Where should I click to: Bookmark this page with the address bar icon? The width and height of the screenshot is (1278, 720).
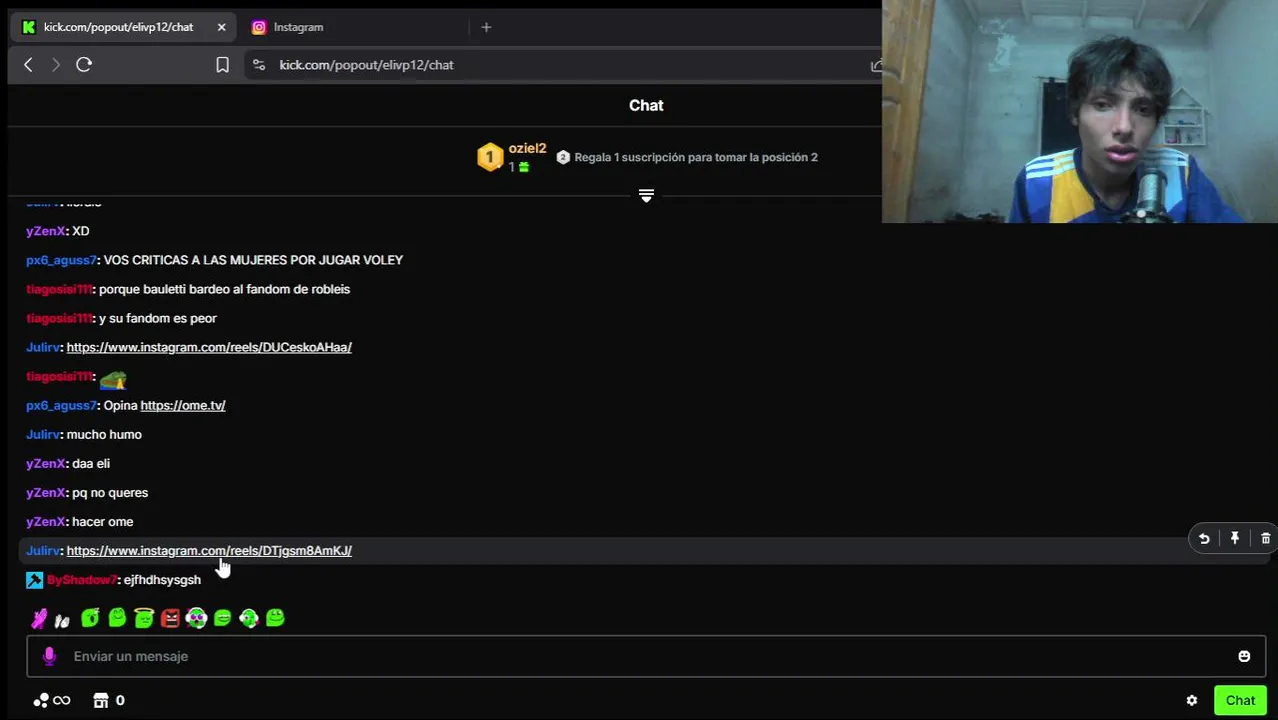222,65
